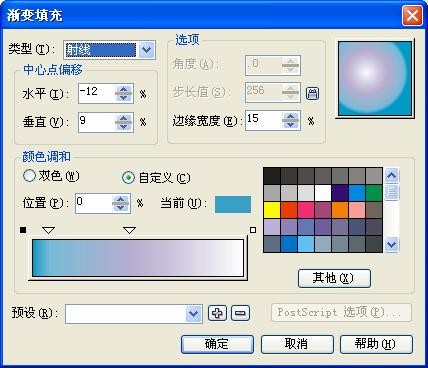Click the 垂直 vertical offset spinner arrows

coord(124,122)
